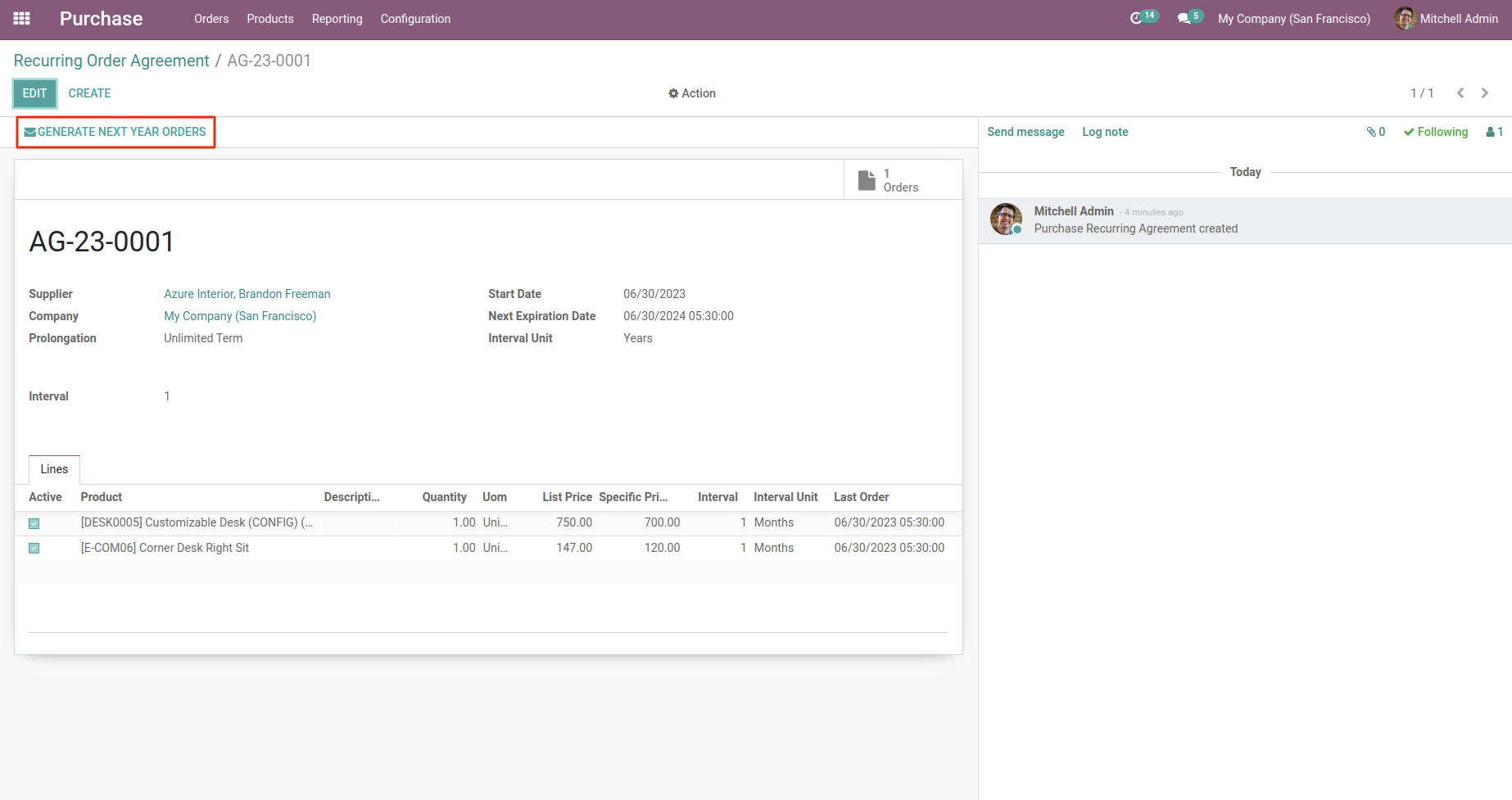Image resolution: width=1512 pixels, height=800 pixels.
Task: Click the EDIT button
Action: 34,93
